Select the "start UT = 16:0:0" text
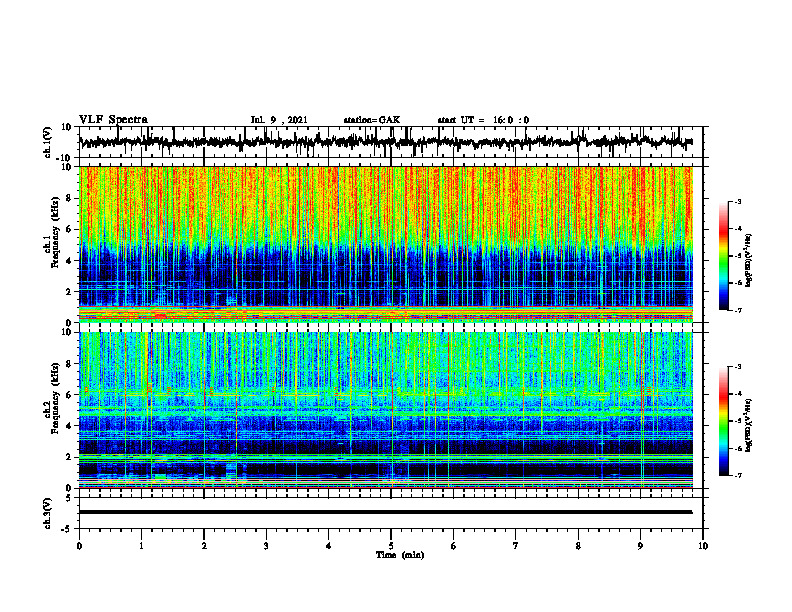Image resolution: width=792 pixels, height=612 pixels. point(483,120)
